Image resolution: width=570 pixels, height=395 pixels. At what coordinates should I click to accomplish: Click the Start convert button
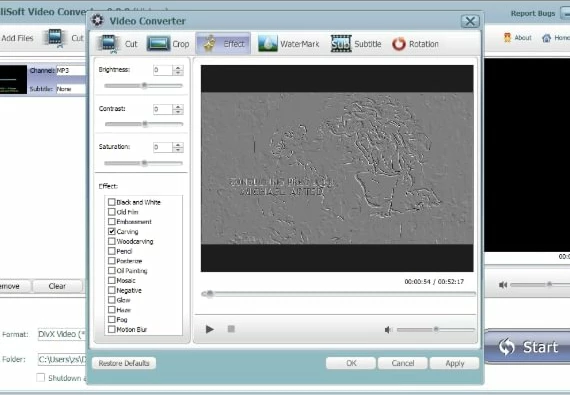click(527, 346)
